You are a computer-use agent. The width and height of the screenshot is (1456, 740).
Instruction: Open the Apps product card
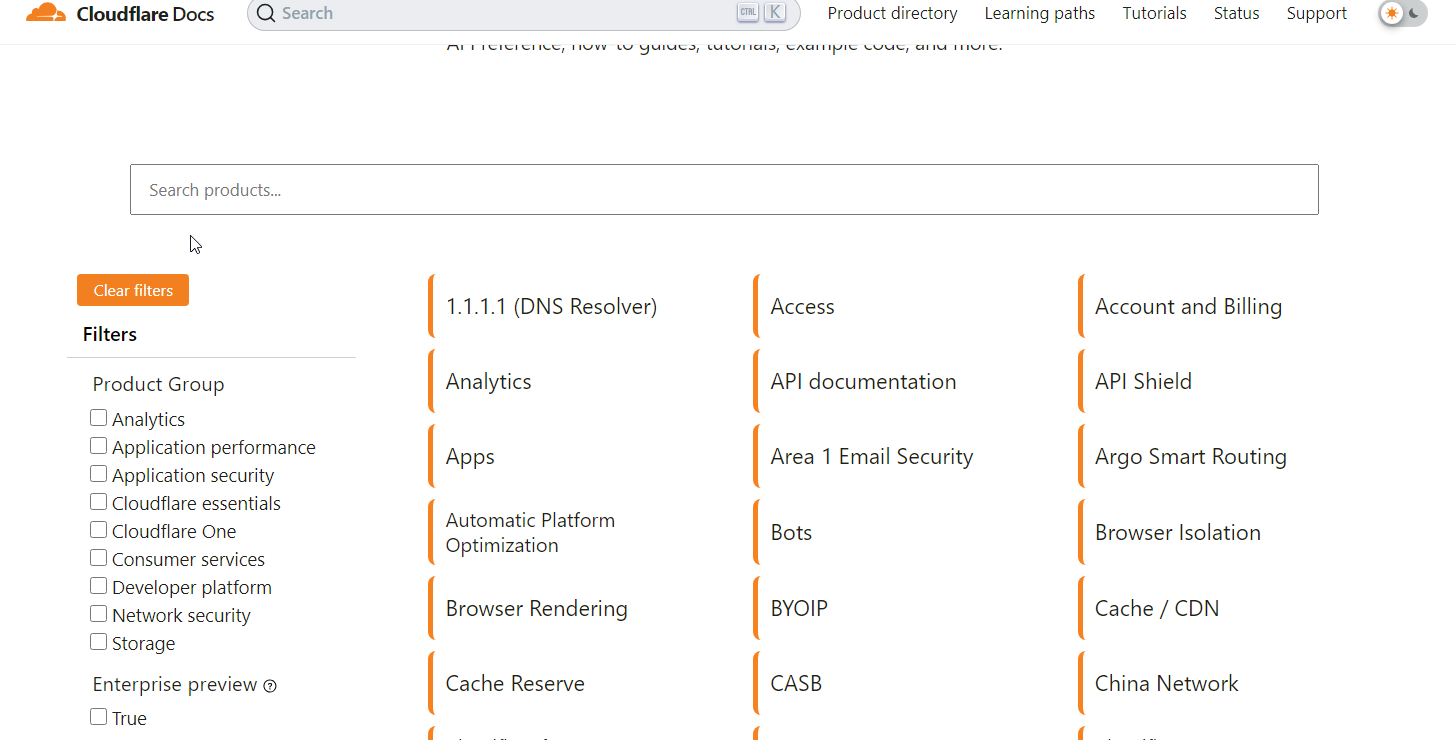pos(582,456)
